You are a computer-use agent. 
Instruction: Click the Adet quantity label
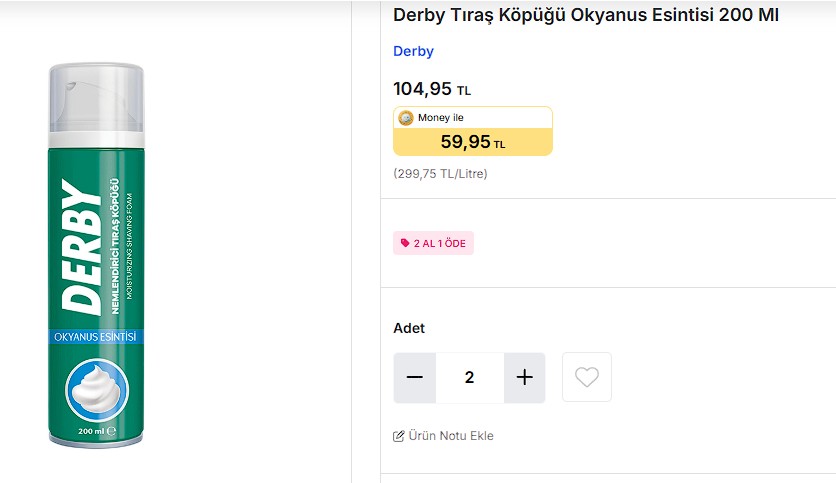(409, 328)
